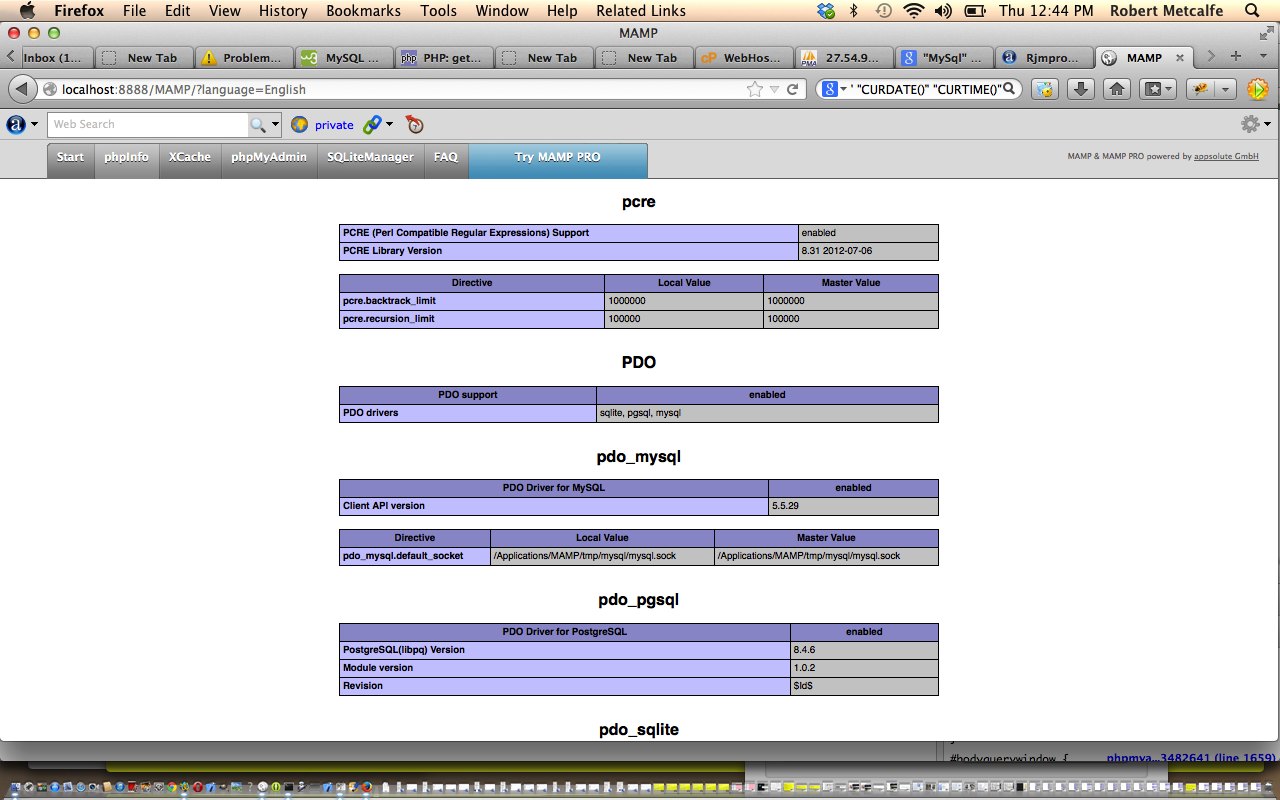
Task: Open phpMyAdmin in MAMP nav
Action: click(269, 158)
